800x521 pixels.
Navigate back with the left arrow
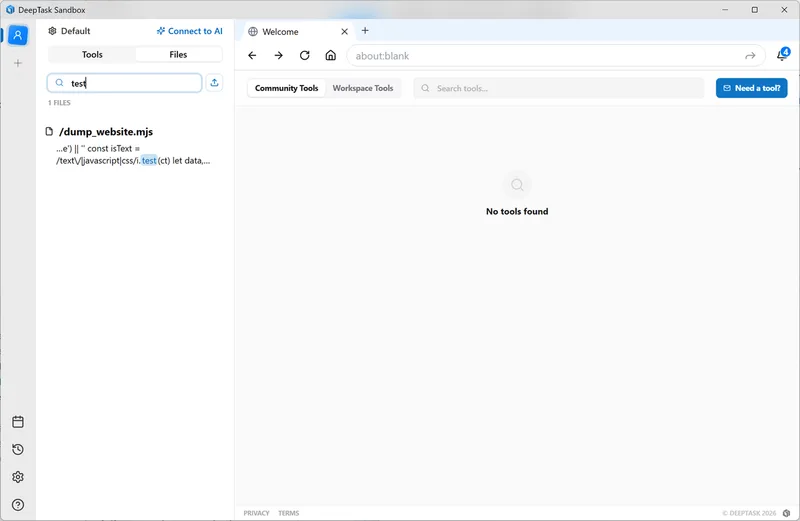tap(252, 56)
